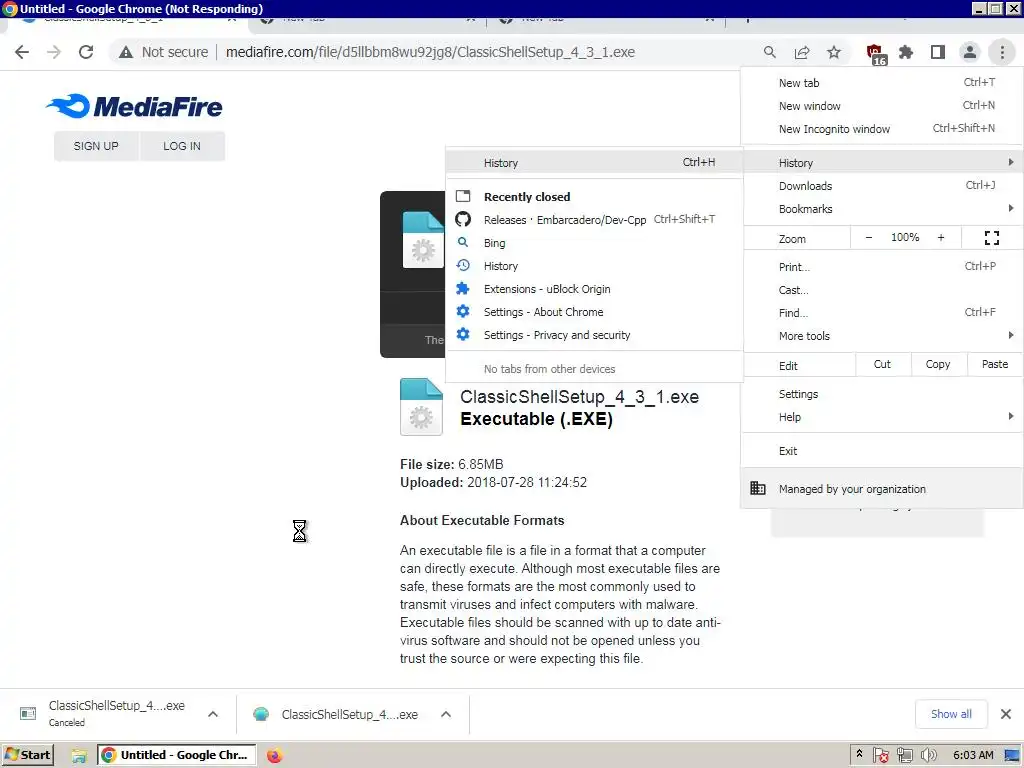Image resolution: width=1024 pixels, height=768 pixels.
Task: Click the Windows Start button
Action: coord(27,756)
